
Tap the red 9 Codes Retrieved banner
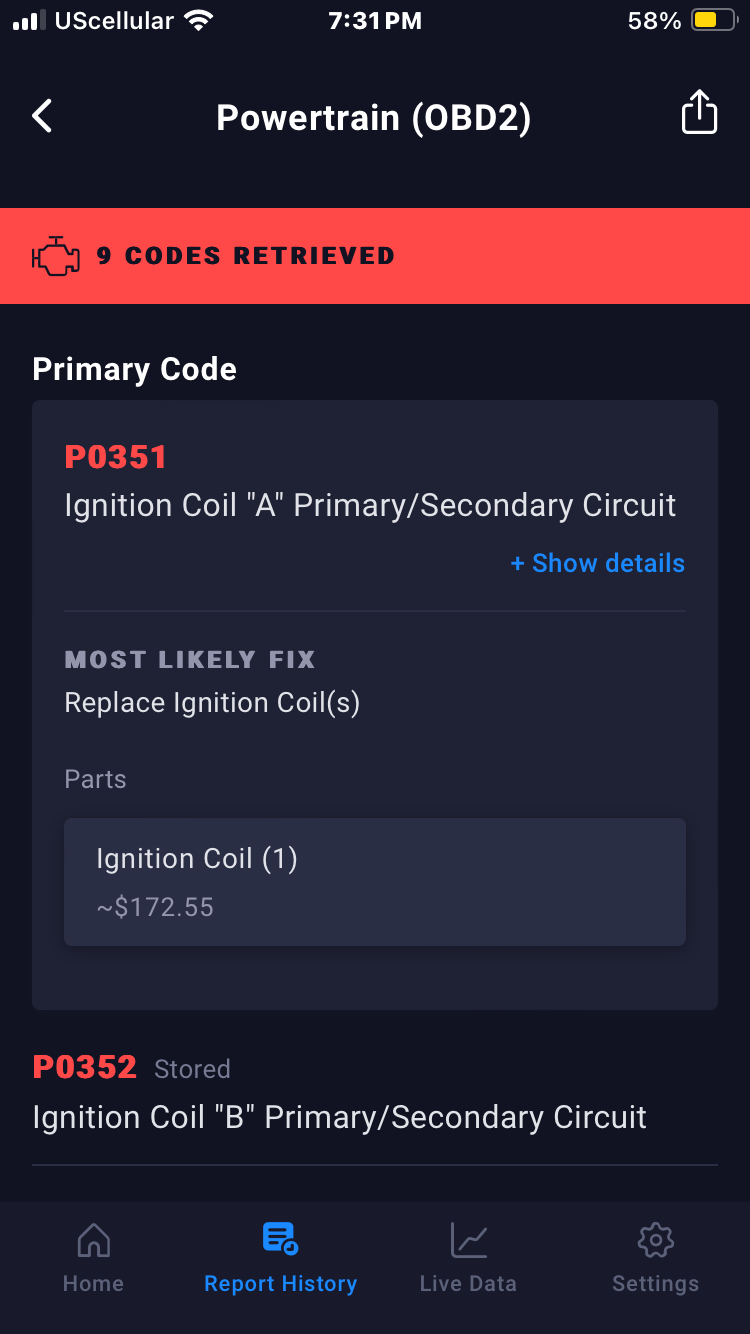point(374,256)
